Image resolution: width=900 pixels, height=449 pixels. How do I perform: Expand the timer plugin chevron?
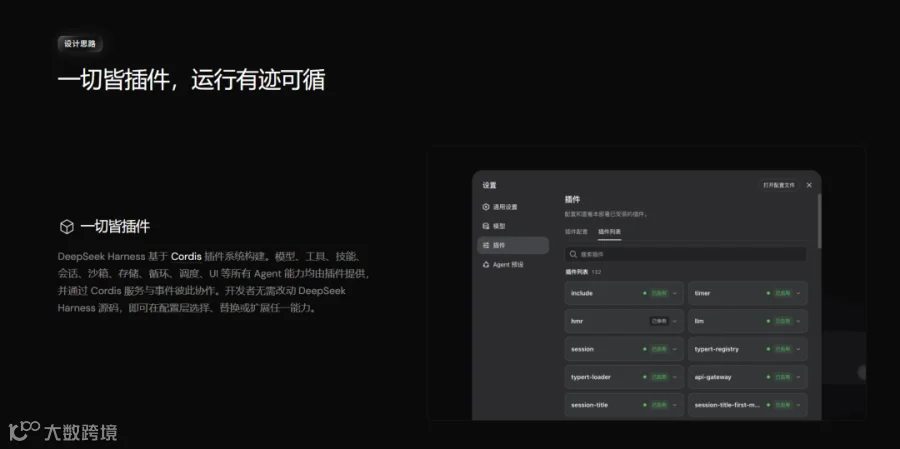(x=798, y=293)
